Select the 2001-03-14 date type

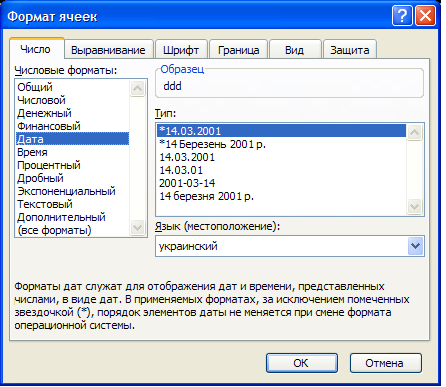[282, 183]
